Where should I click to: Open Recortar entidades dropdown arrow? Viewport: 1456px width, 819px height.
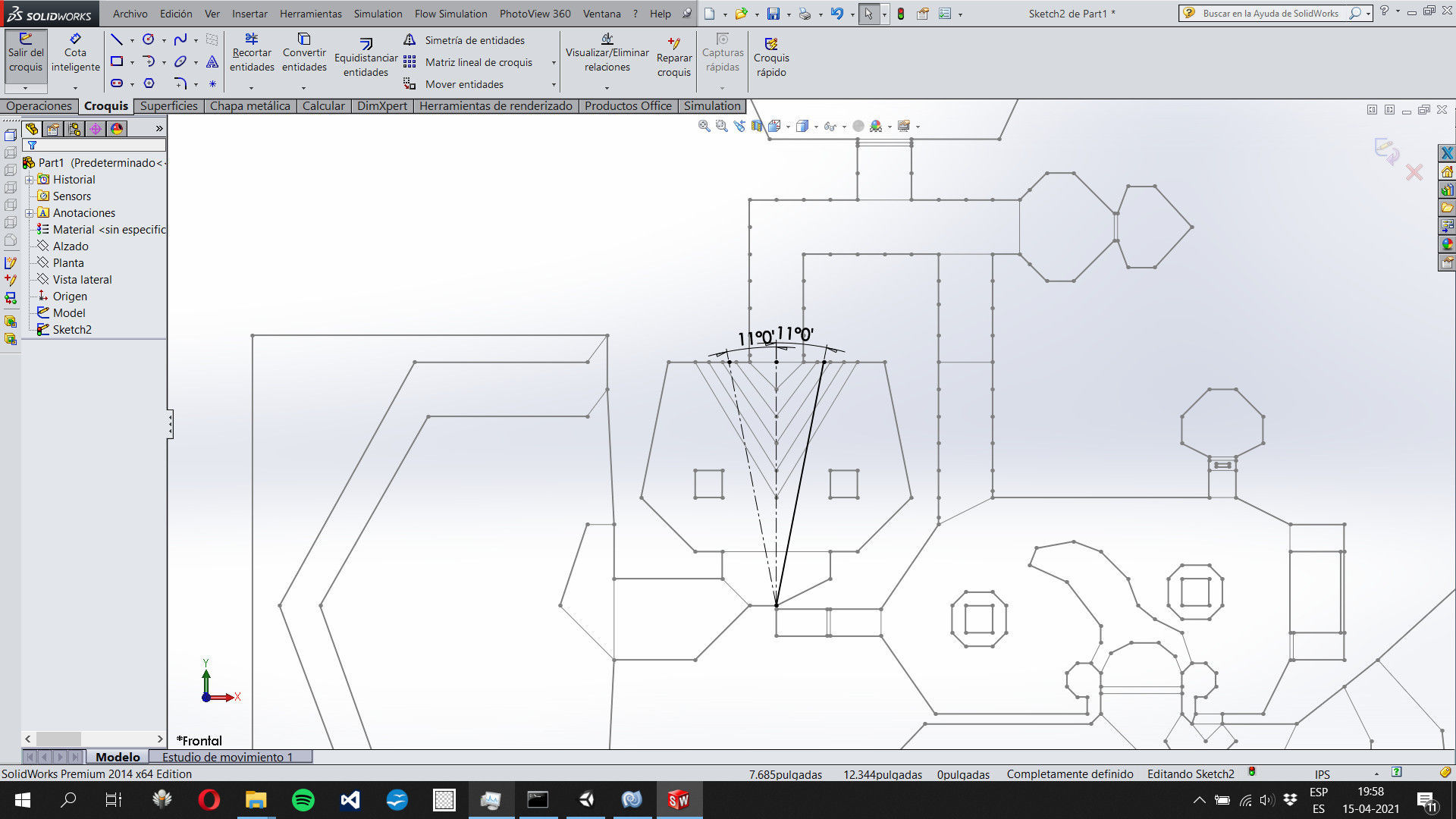pos(251,87)
